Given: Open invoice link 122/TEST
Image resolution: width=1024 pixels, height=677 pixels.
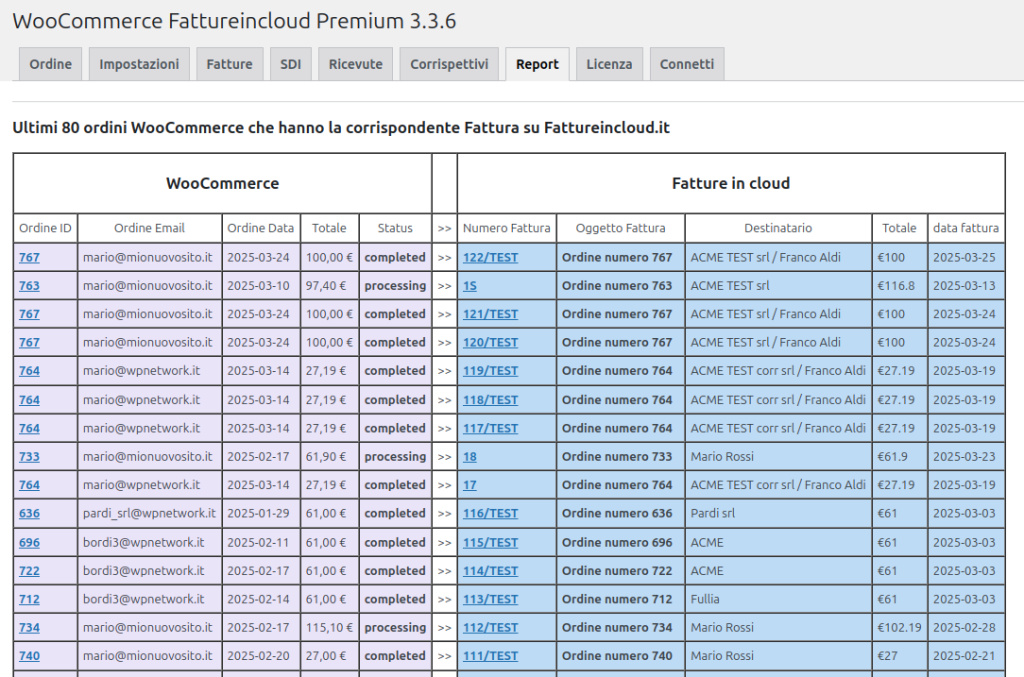Looking at the screenshot, I should (490, 257).
